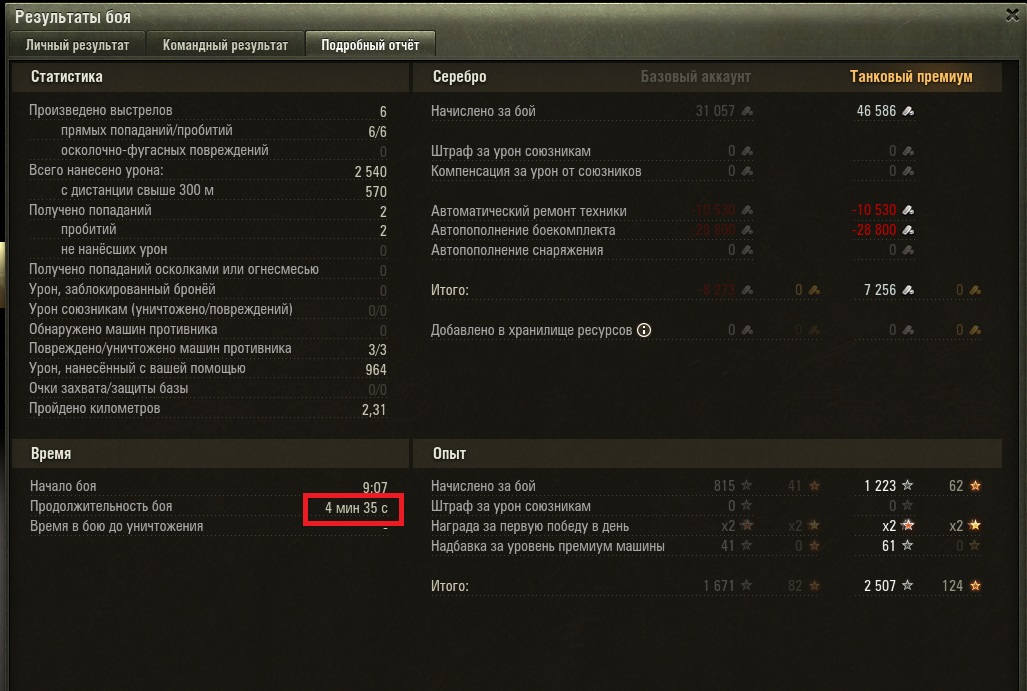1027x691 pixels.
Task: Select the Базовый аккаунт column header
Action: coord(695,77)
